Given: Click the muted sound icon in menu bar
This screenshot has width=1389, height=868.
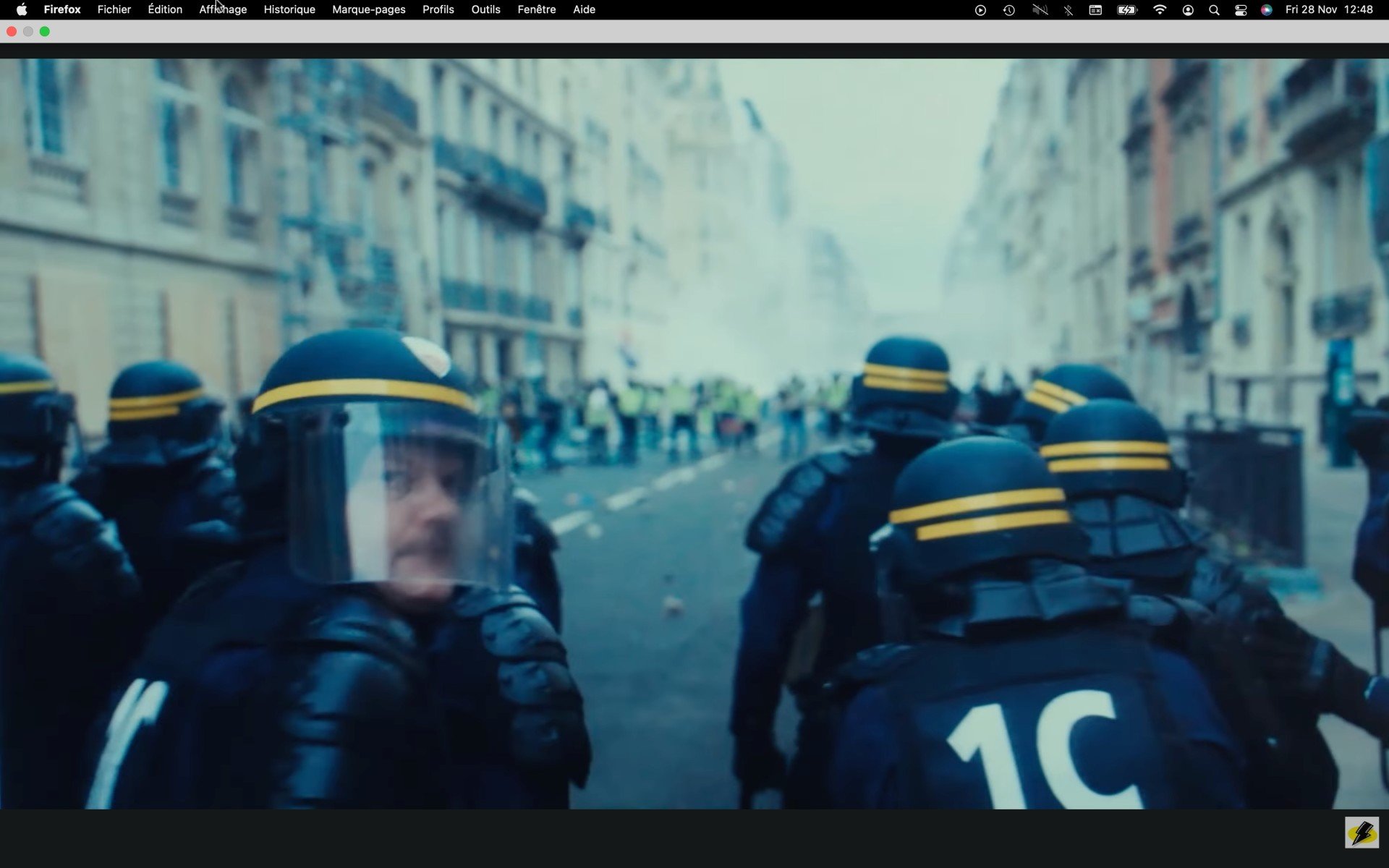Looking at the screenshot, I should [1040, 10].
